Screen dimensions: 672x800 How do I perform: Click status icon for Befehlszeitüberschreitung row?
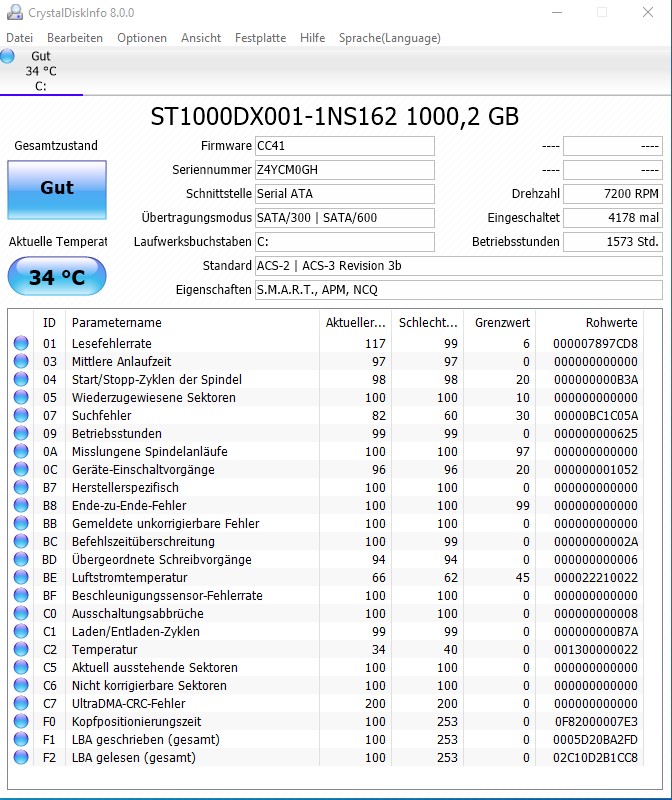[21, 541]
